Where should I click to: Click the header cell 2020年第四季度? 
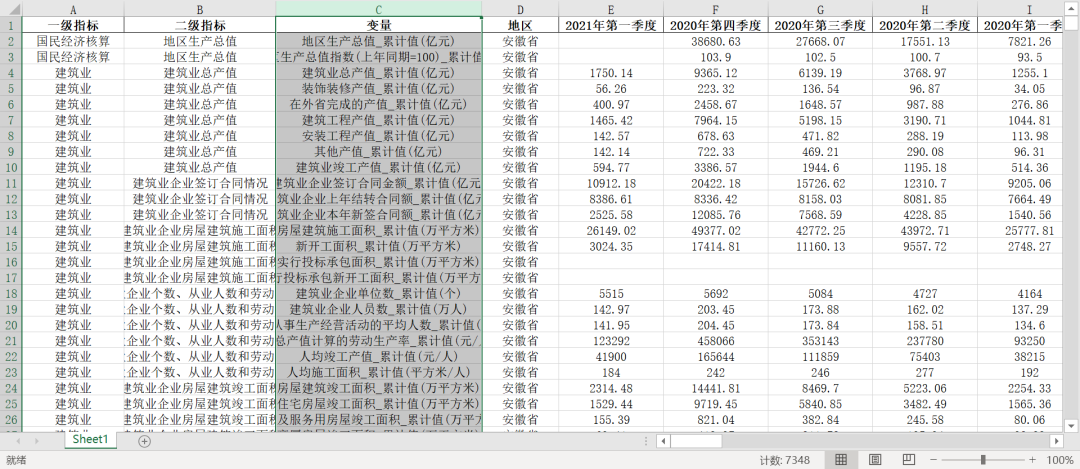coord(716,25)
